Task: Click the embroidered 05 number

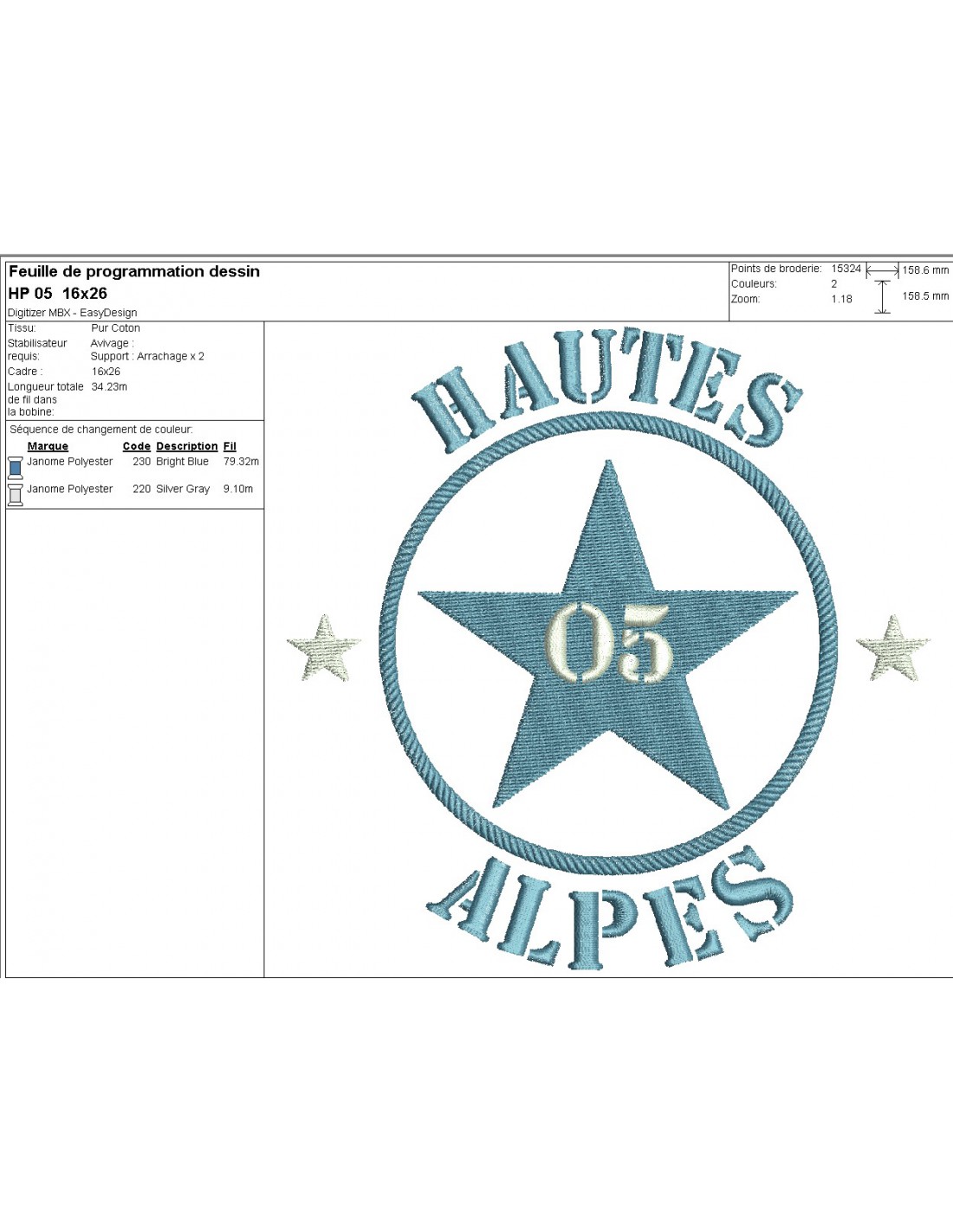Action: coord(609,641)
